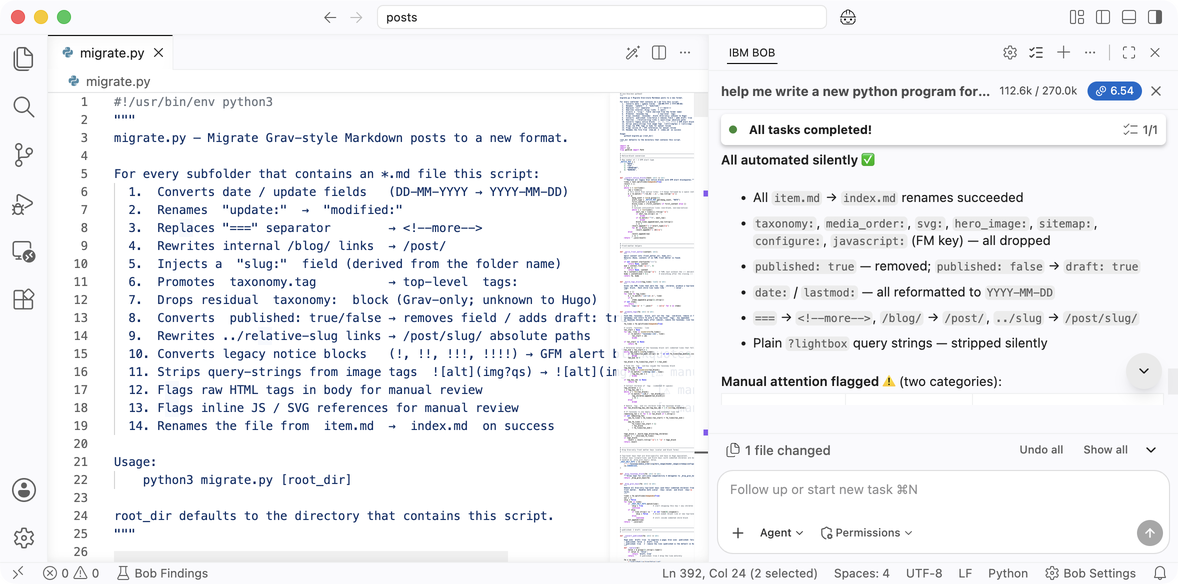1178x584 pixels.
Task: Close the IBM Bob panel
Action: pyautogui.click(x=1155, y=53)
